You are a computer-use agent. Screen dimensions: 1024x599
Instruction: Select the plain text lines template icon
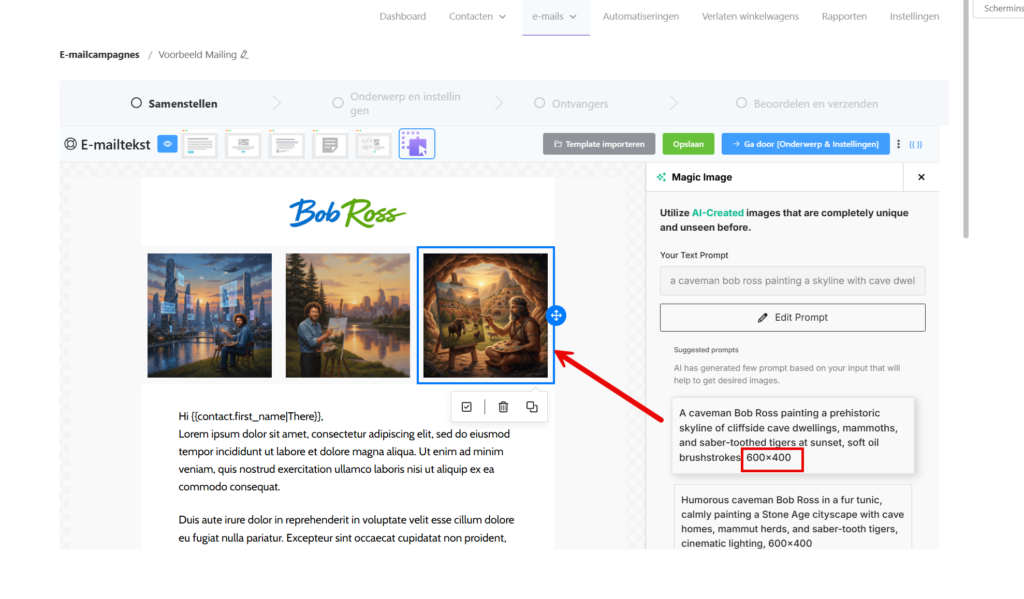click(200, 144)
